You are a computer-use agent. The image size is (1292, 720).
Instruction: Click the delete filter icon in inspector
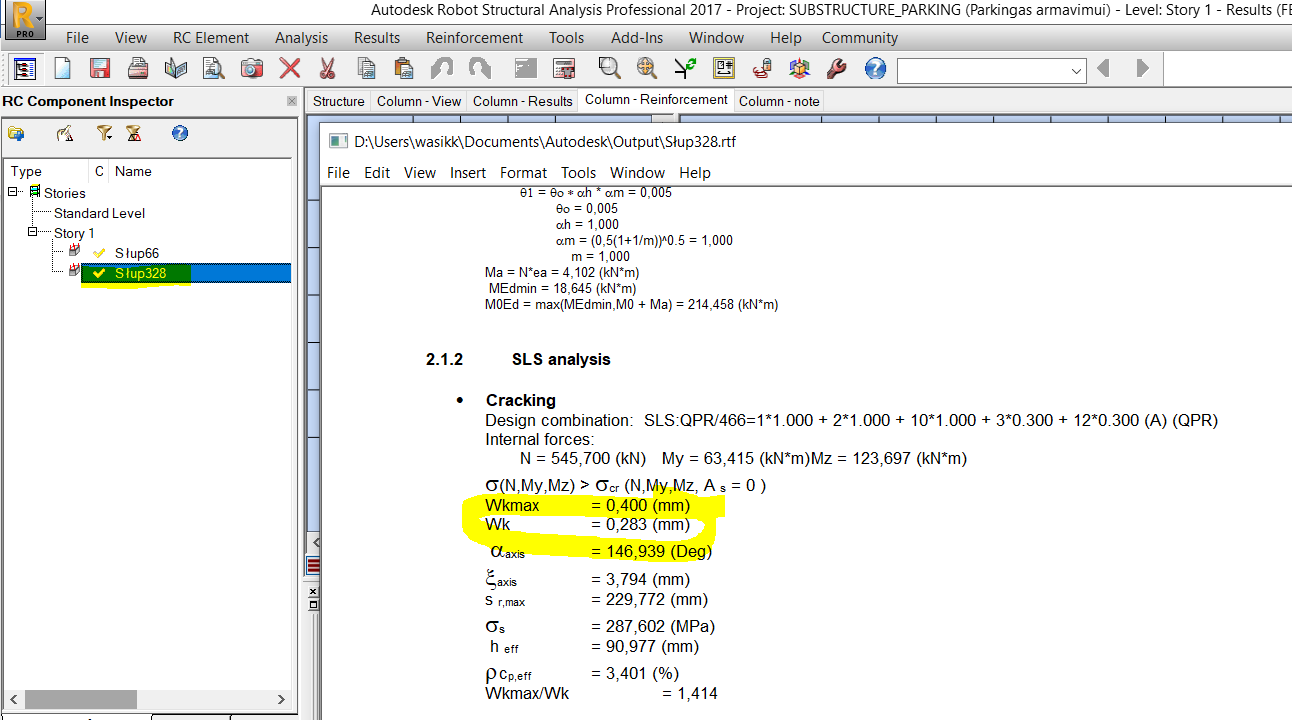pos(134,133)
